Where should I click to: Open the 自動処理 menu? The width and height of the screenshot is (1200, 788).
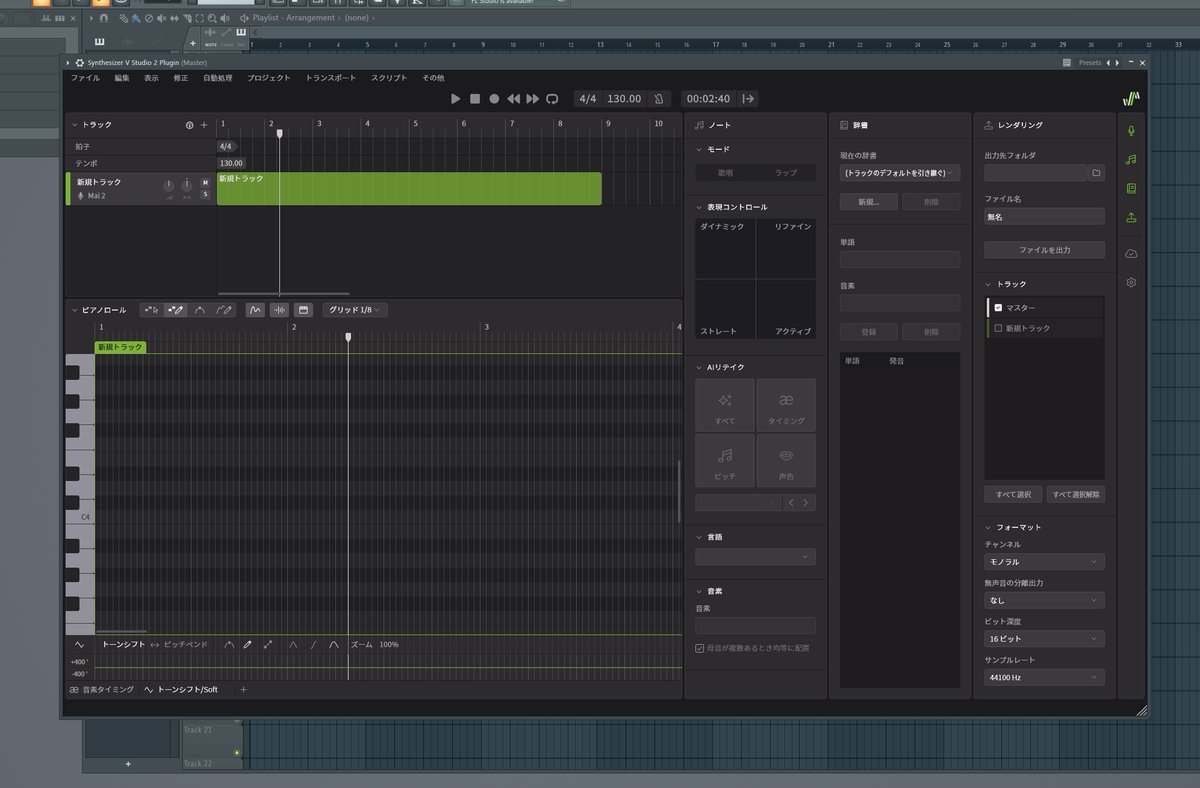coord(218,78)
